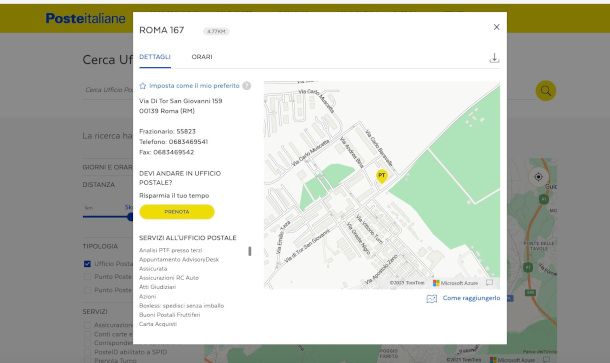
Task: Click the Frazionario: 55823 text
Action: 167,132
